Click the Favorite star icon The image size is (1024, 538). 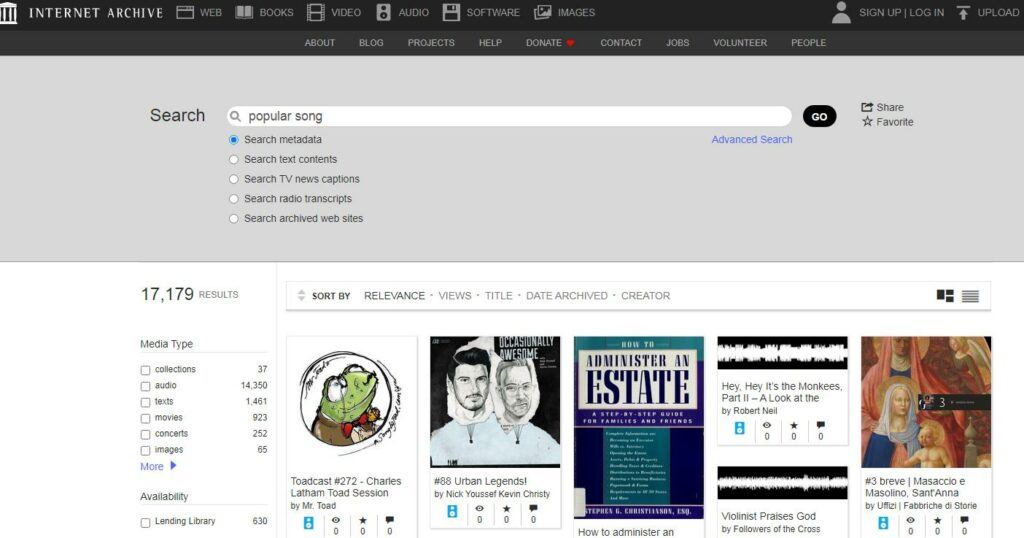867,121
